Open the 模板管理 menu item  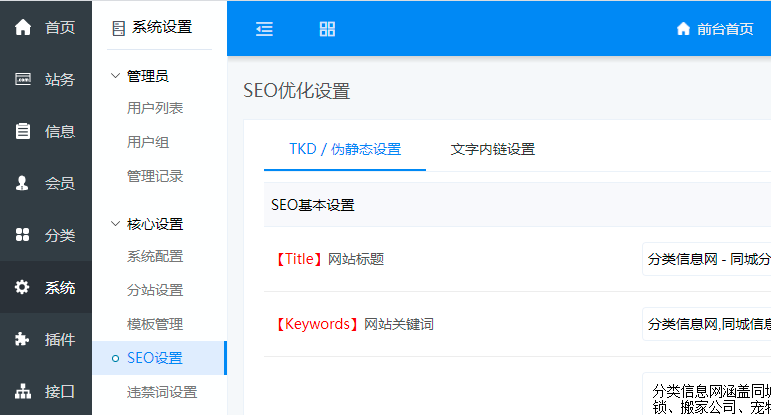(x=155, y=324)
